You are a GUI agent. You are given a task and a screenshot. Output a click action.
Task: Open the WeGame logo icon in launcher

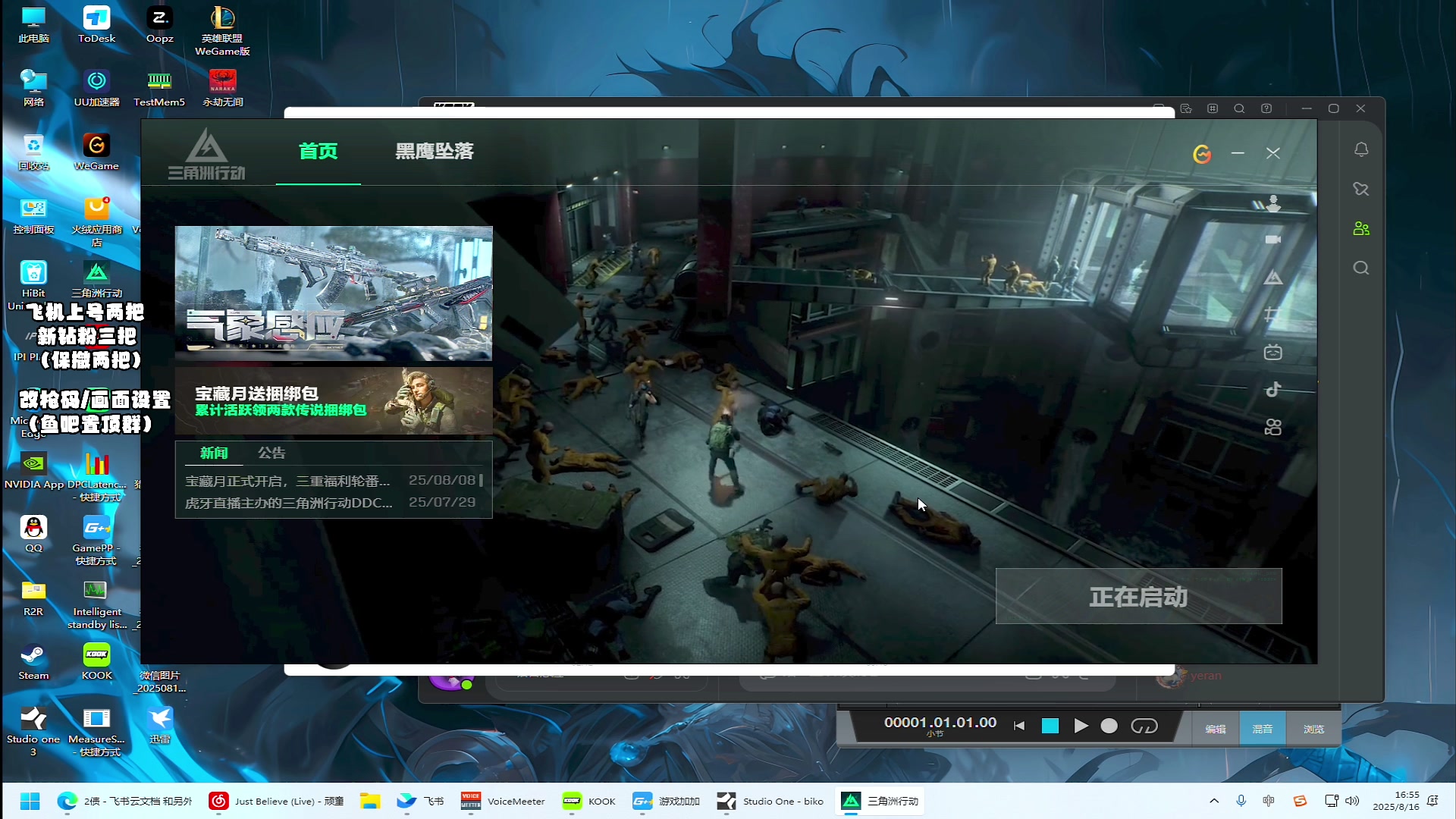tap(1202, 154)
